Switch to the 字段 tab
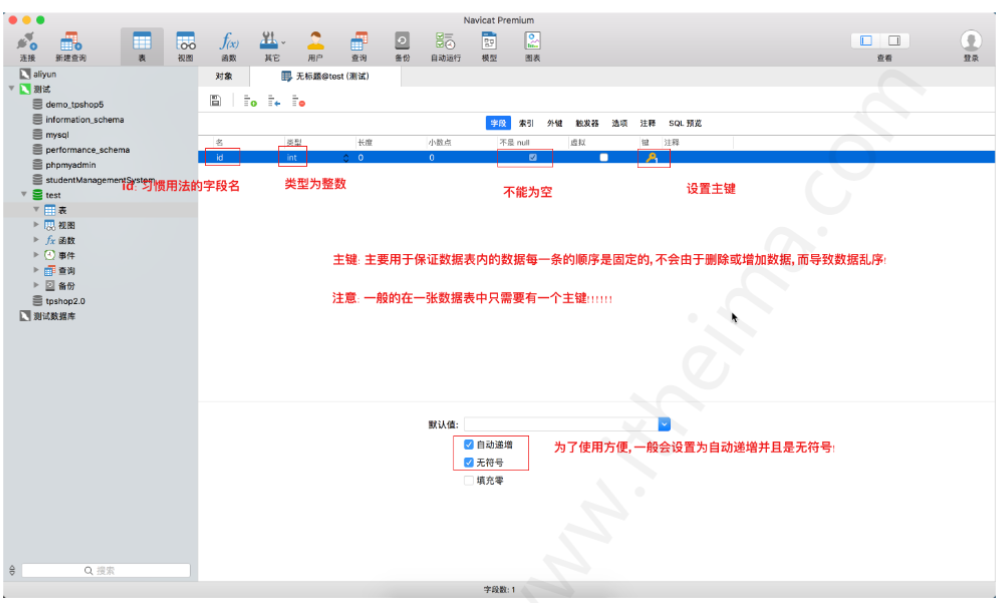 click(498, 123)
